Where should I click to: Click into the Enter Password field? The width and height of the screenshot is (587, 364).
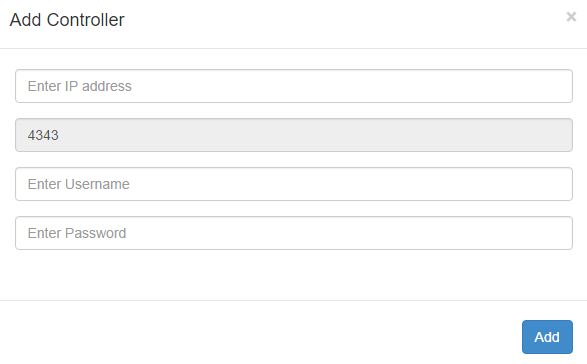[x=294, y=233]
